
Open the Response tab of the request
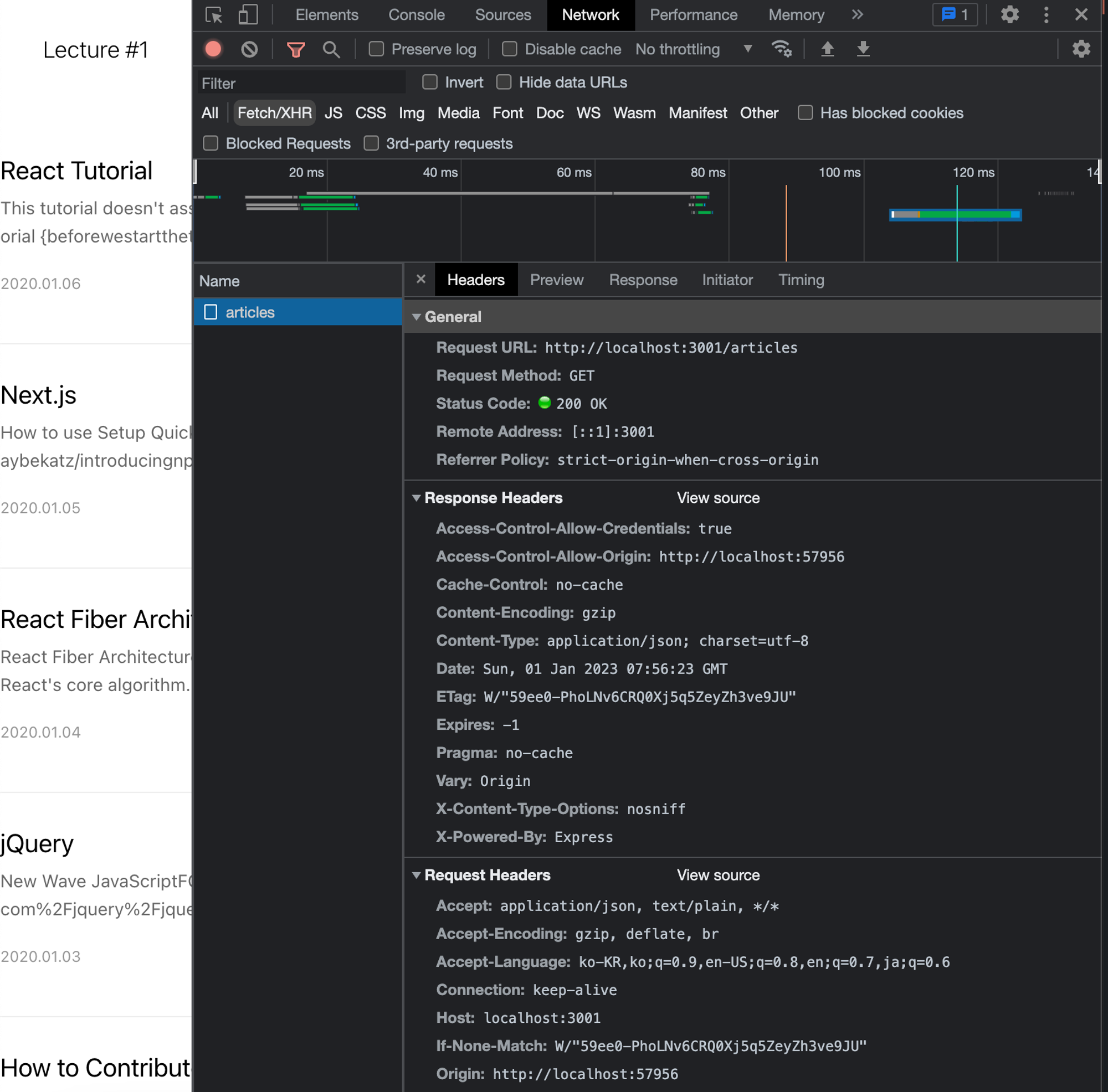[643, 280]
